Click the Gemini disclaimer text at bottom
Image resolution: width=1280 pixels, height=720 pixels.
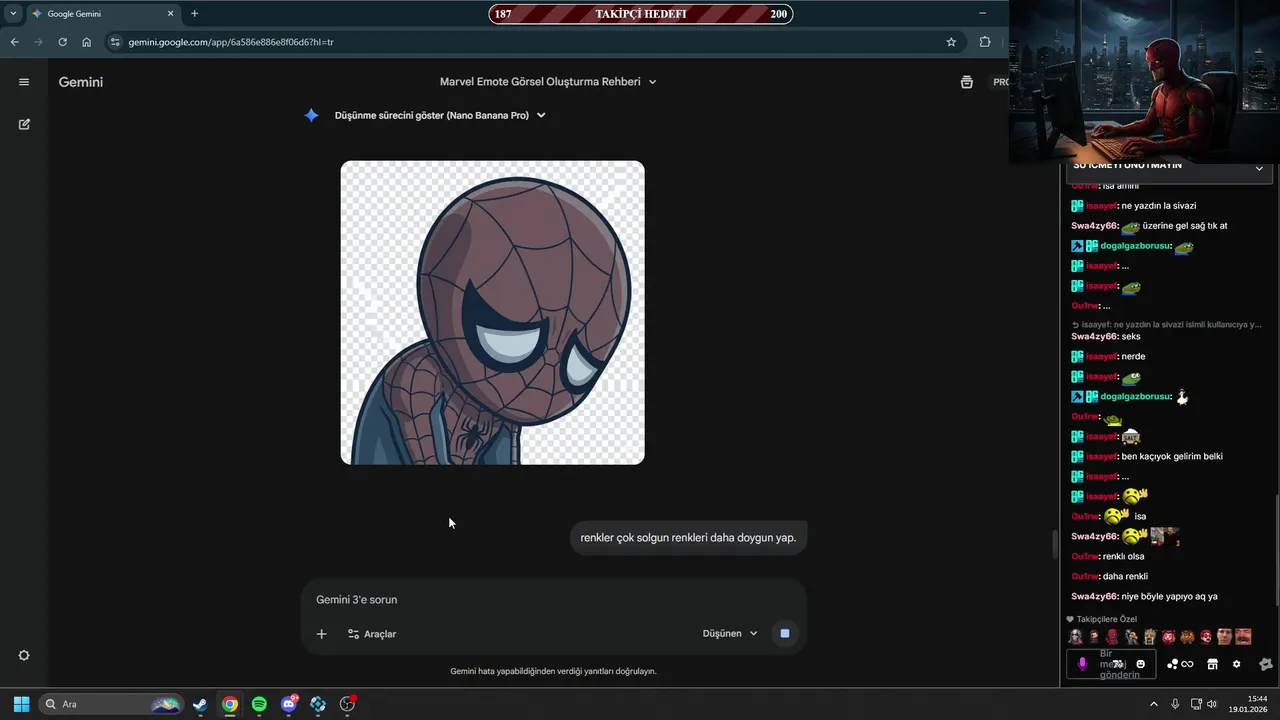tap(553, 671)
